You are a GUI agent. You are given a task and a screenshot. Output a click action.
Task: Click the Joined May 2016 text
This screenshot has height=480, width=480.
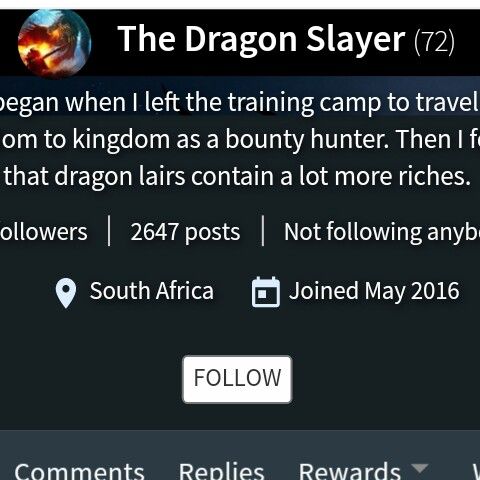(374, 291)
